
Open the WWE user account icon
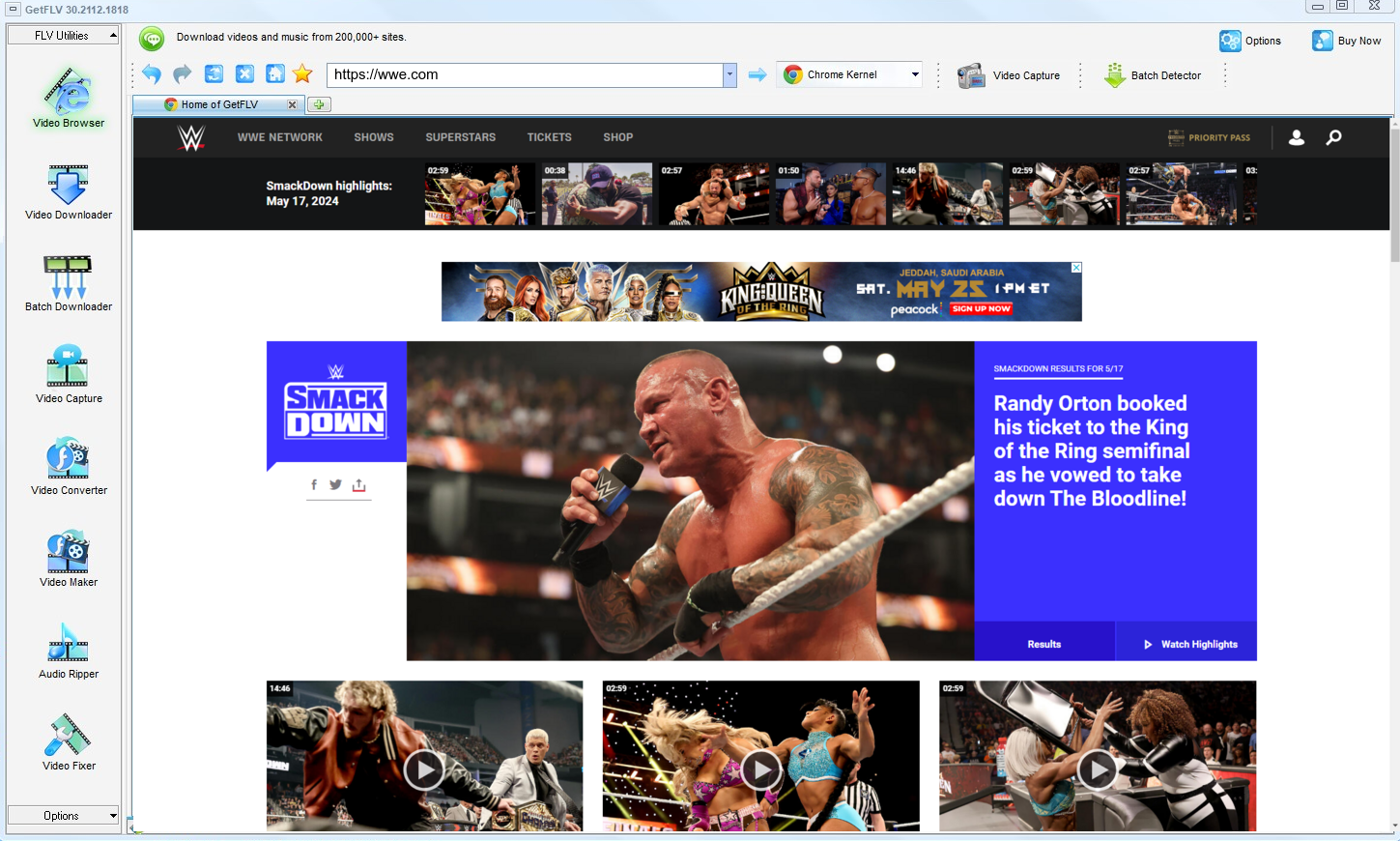click(x=1297, y=137)
